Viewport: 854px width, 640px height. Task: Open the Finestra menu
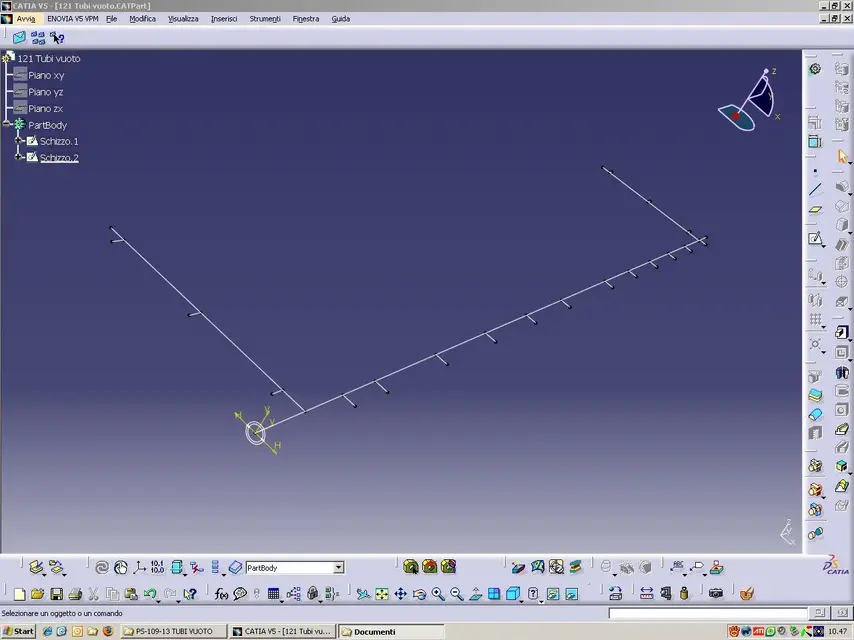point(306,19)
